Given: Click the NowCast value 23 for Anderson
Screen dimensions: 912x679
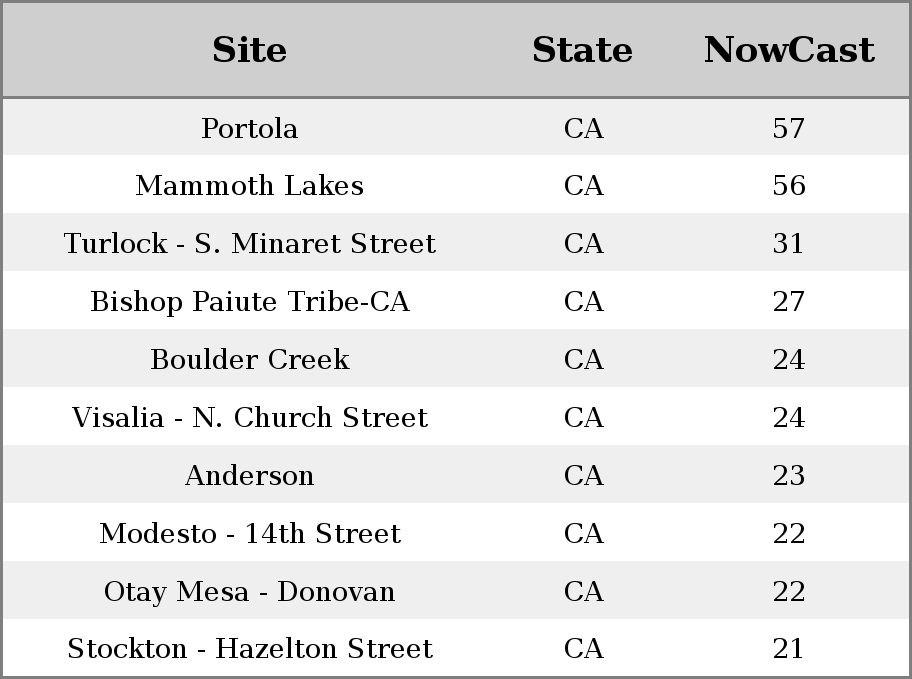Looking at the screenshot, I should click(x=789, y=475).
